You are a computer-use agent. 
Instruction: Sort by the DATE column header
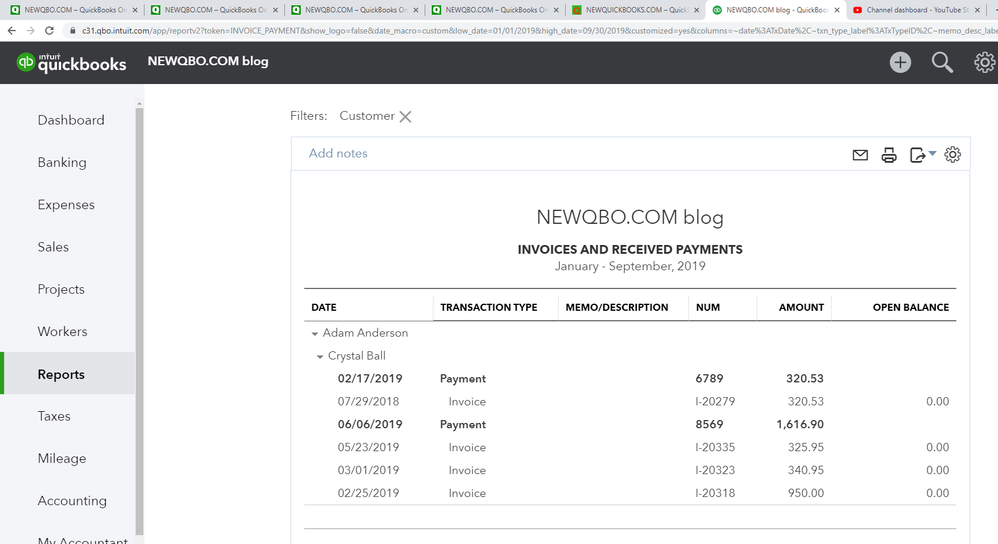[x=323, y=307]
